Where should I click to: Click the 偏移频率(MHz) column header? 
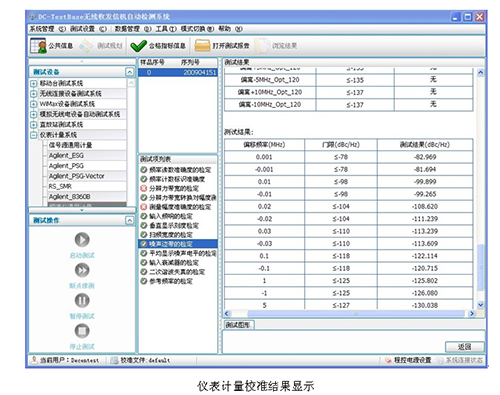click(x=264, y=145)
